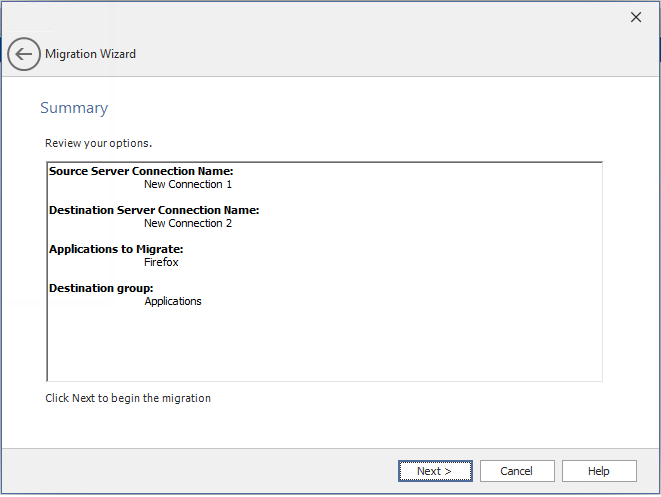Click the 'Review your options.' text
The height and width of the screenshot is (497, 661).
[x=98, y=143]
